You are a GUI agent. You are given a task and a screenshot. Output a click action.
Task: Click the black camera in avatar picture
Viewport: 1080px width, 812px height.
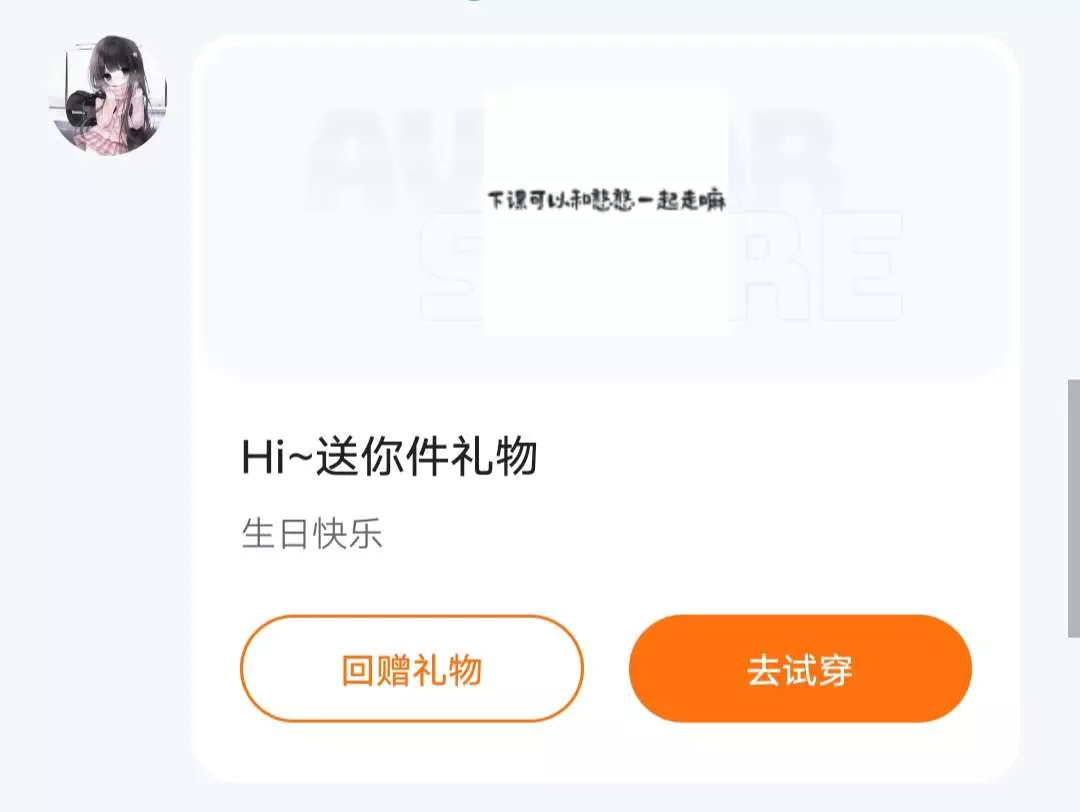(x=83, y=109)
